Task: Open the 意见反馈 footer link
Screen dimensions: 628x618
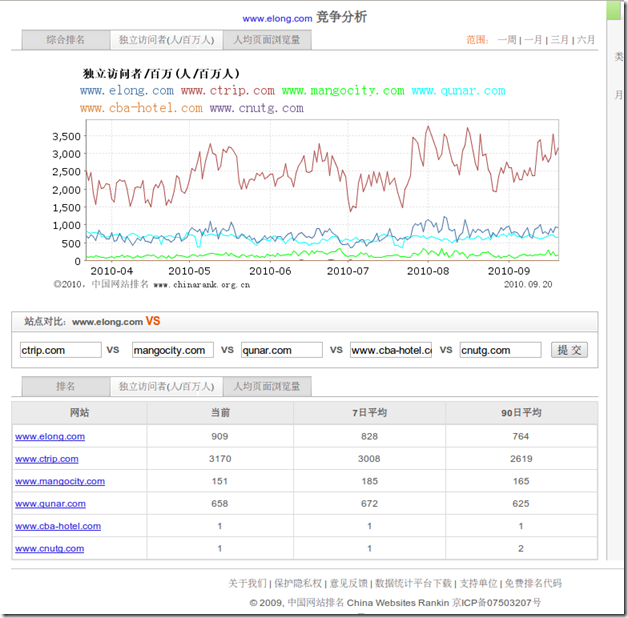Action: click(x=348, y=583)
